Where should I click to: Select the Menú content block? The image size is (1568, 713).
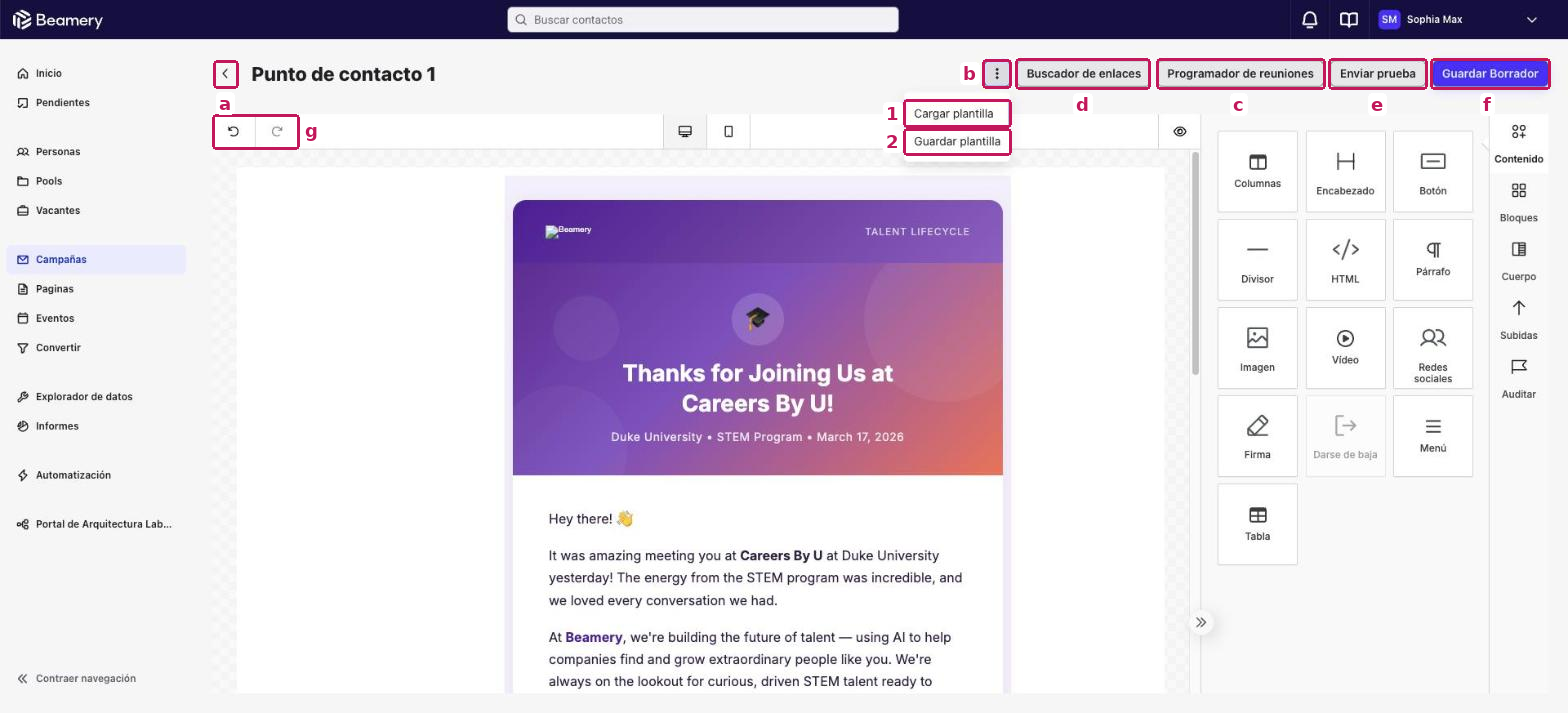pos(1433,435)
